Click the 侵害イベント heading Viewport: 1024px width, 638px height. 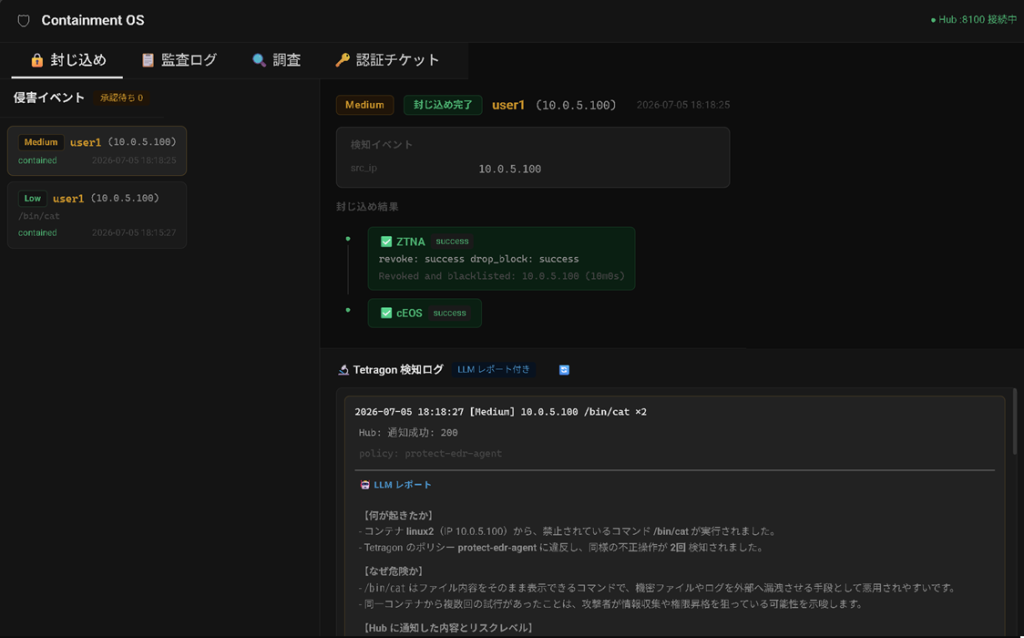coord(49,98)
